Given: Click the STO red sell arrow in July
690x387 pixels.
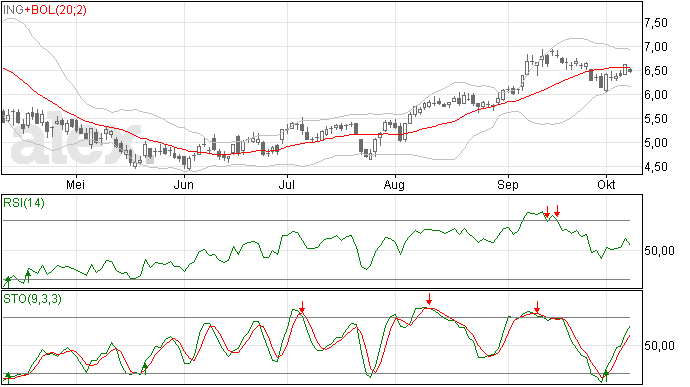Looking at the screenshot, I should point(302,306).
